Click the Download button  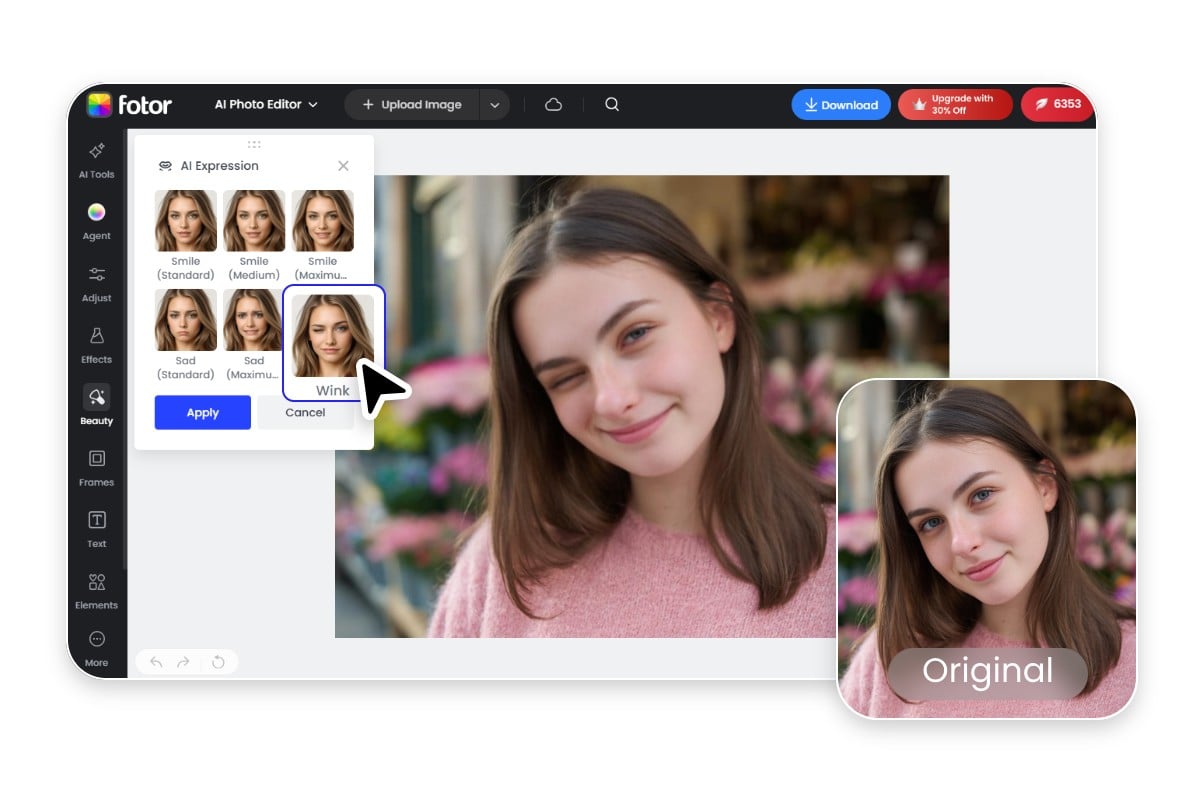840,104
